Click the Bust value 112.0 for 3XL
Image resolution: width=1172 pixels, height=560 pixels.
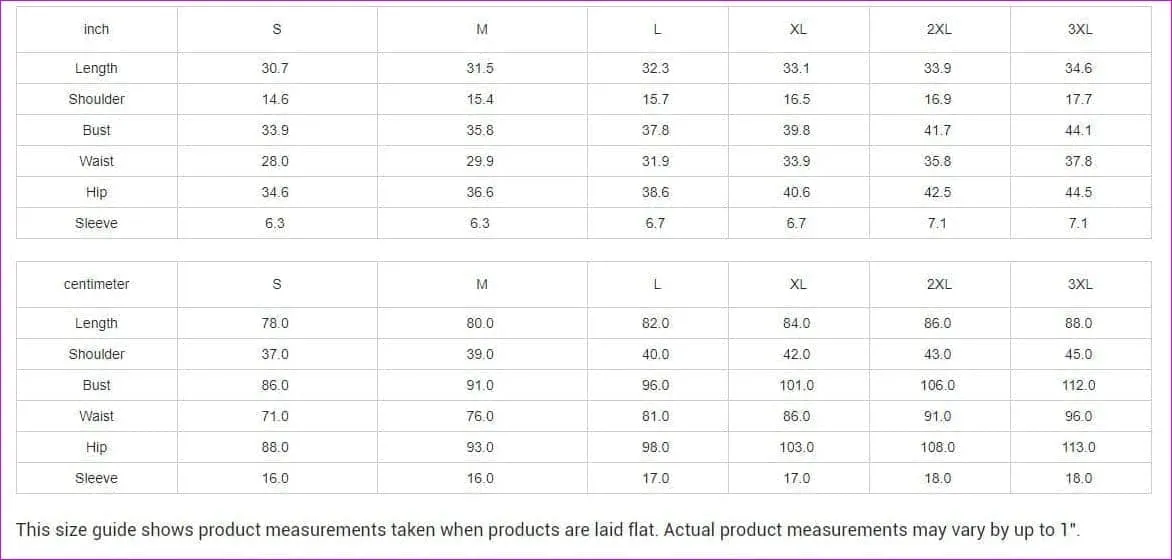click(x=1079, y=385)
